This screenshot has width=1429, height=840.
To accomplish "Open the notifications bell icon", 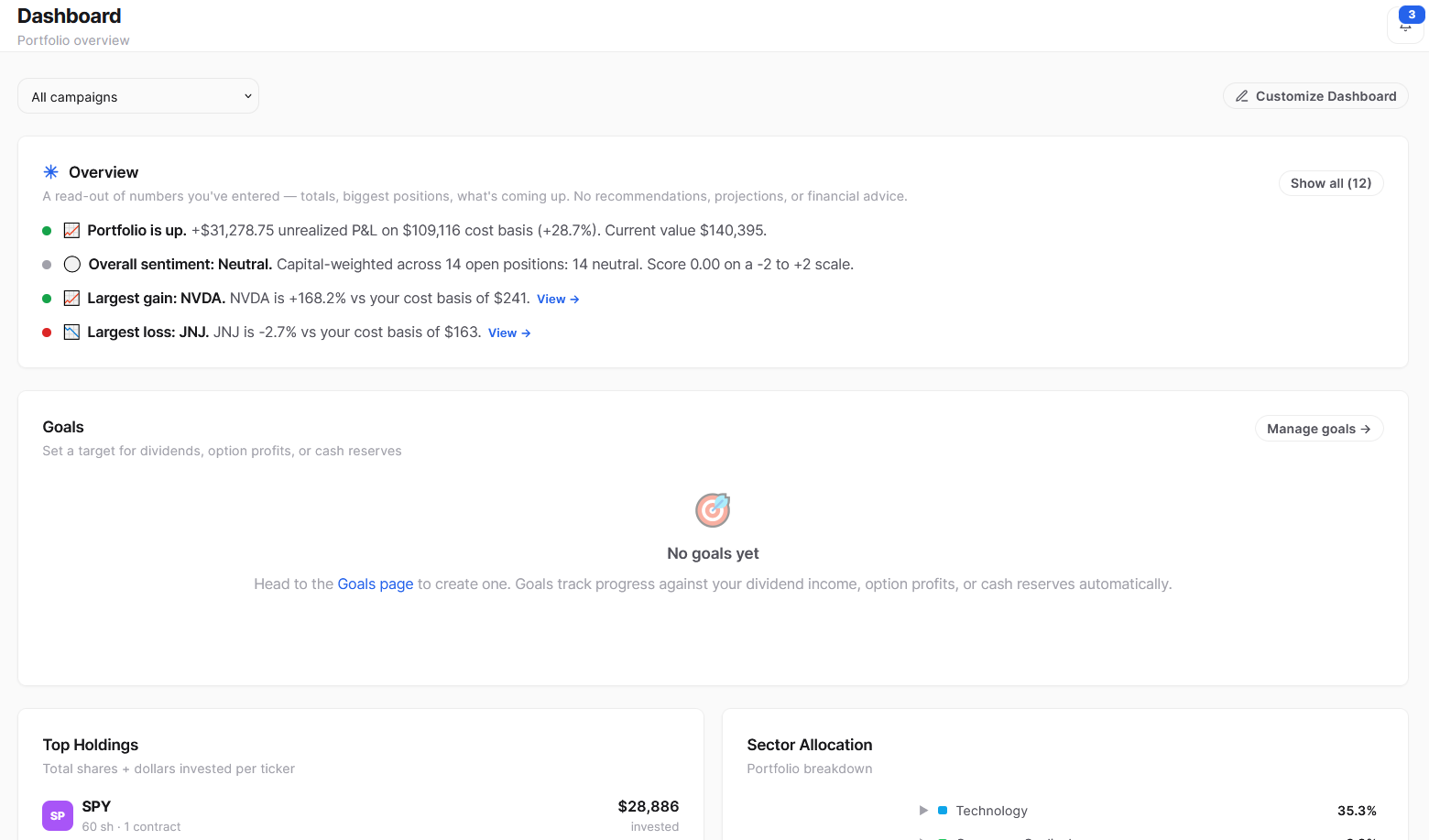I will [x=1405, y=25].
